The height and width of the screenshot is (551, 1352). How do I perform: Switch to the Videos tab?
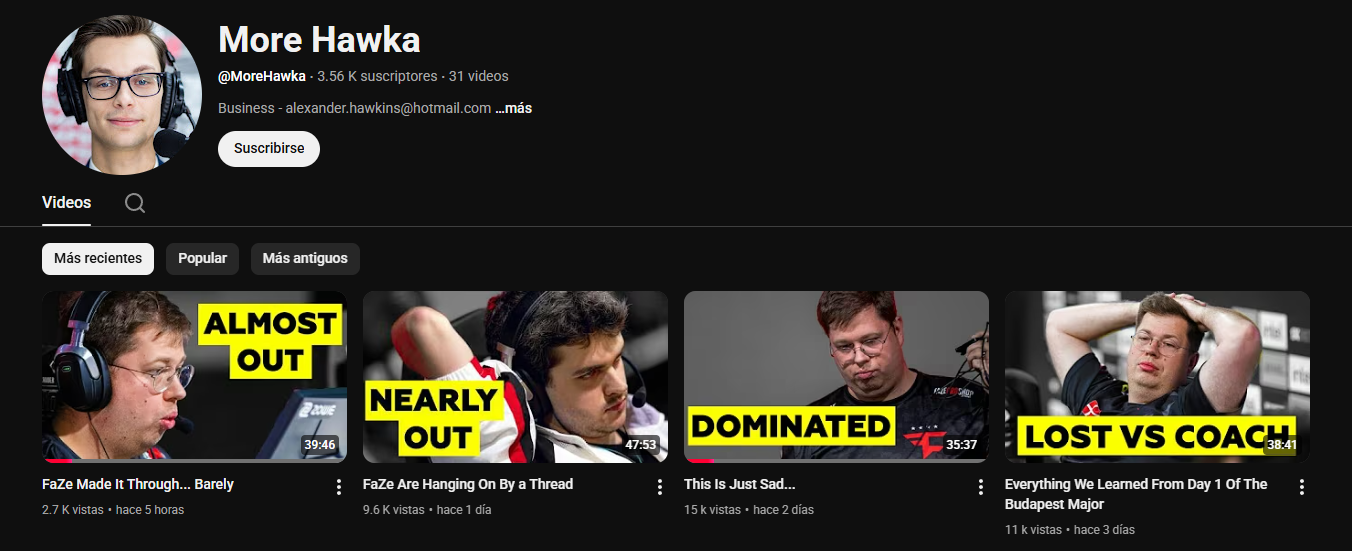point(66,202)
